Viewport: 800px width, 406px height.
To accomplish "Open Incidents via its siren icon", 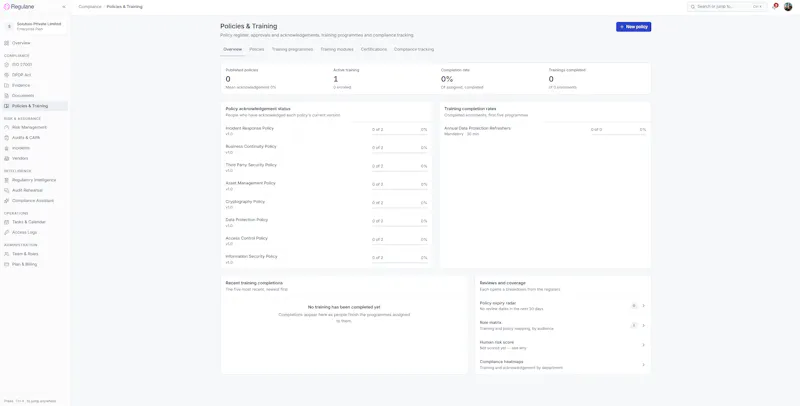I will click(x=7, y=148).
